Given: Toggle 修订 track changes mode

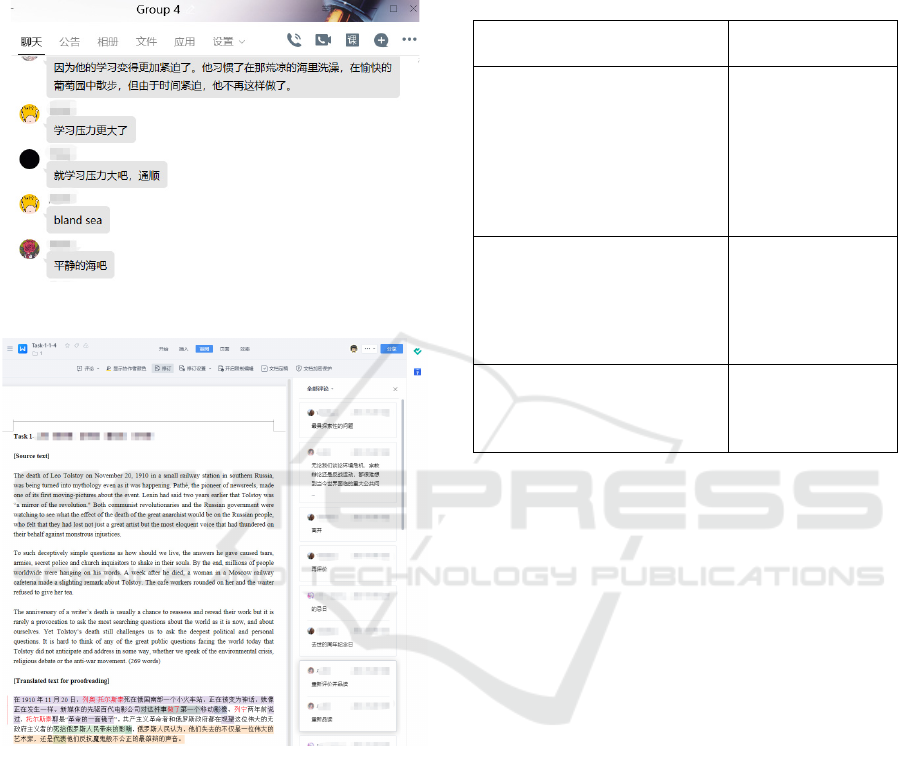Looking at the screenshot, I should [x=163, y=368].
